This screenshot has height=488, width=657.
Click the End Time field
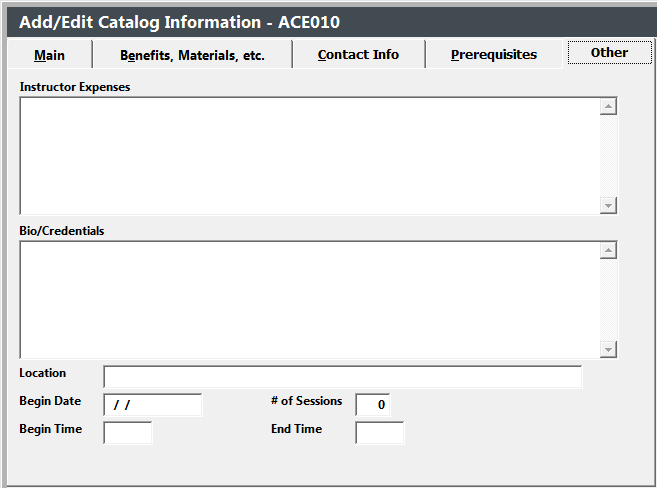380,433
